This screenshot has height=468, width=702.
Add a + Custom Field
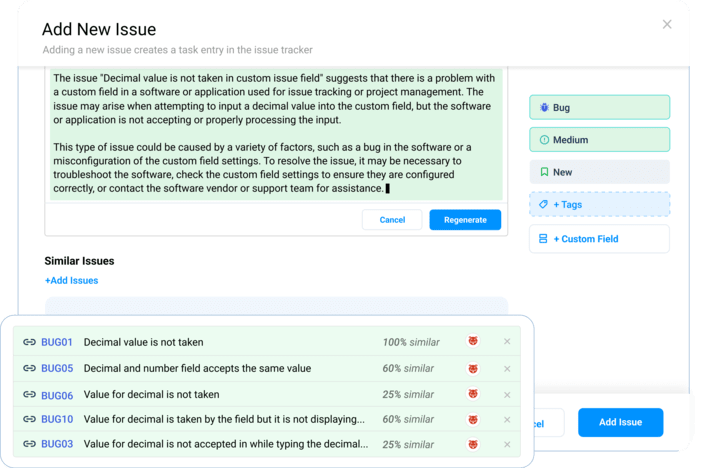pos(599,239)
